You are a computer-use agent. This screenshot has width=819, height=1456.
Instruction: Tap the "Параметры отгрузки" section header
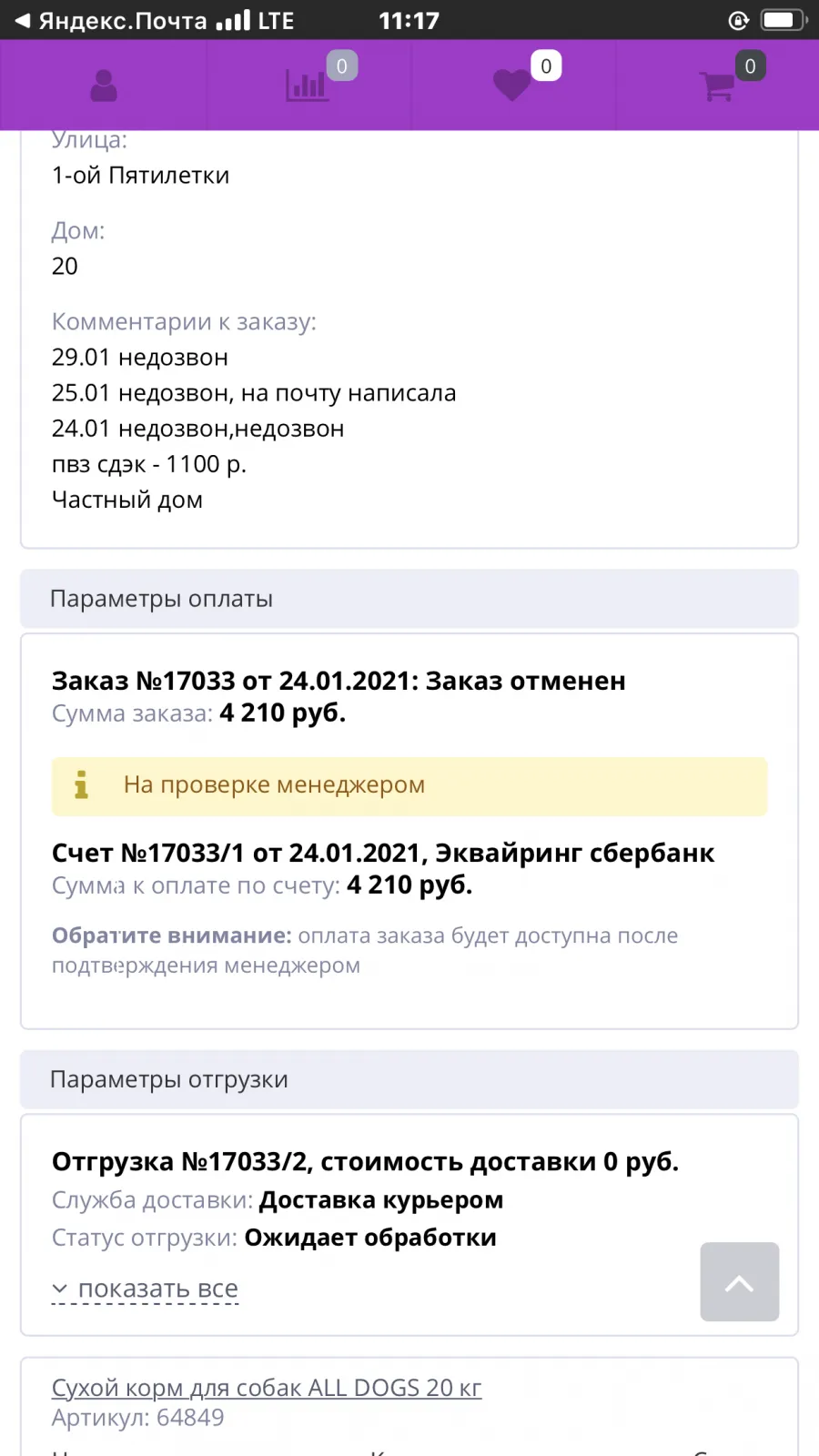point(409,1079)
